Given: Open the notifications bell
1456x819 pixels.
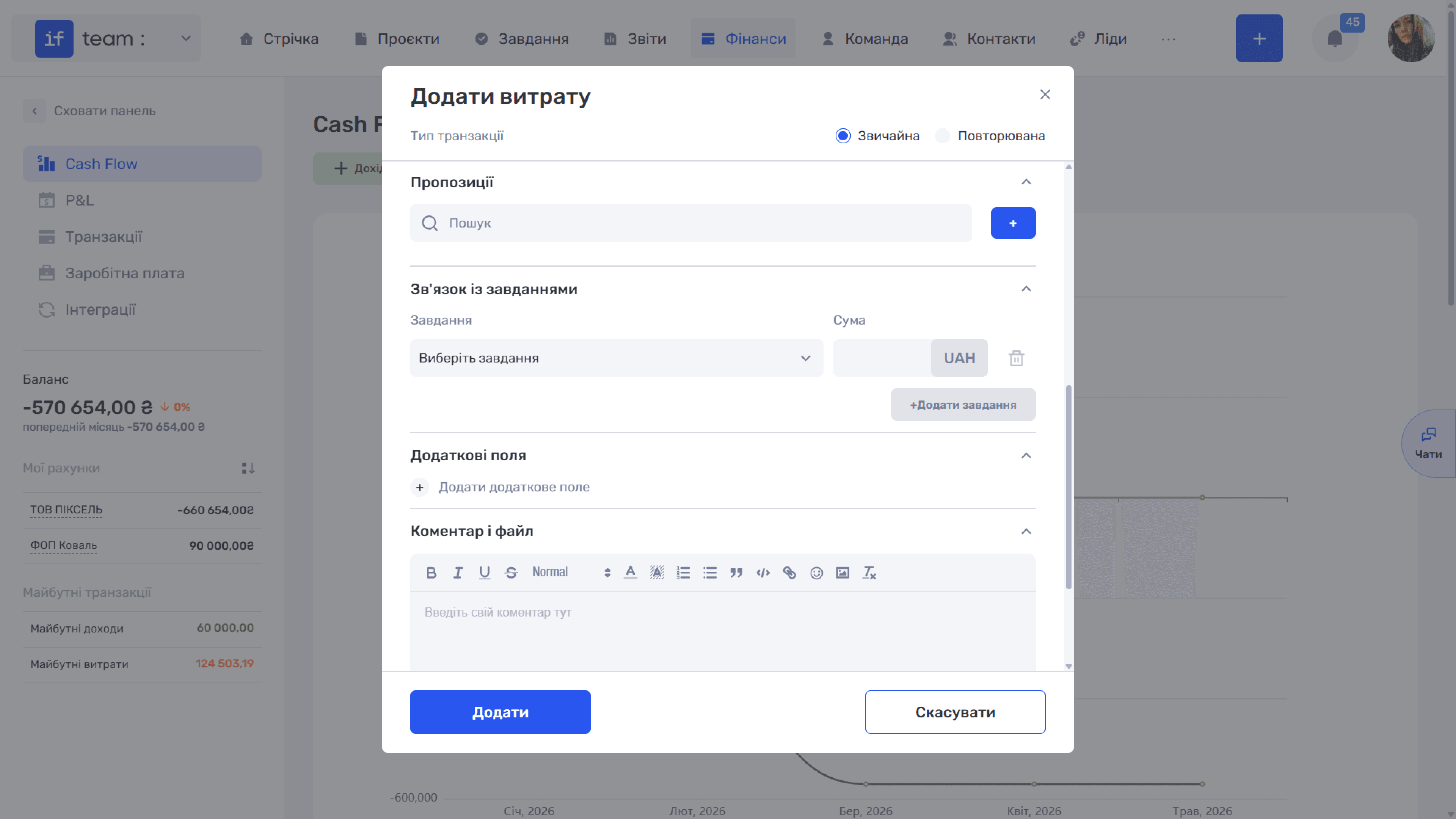Looking at the screenshot, I should tap(1335, 38).
